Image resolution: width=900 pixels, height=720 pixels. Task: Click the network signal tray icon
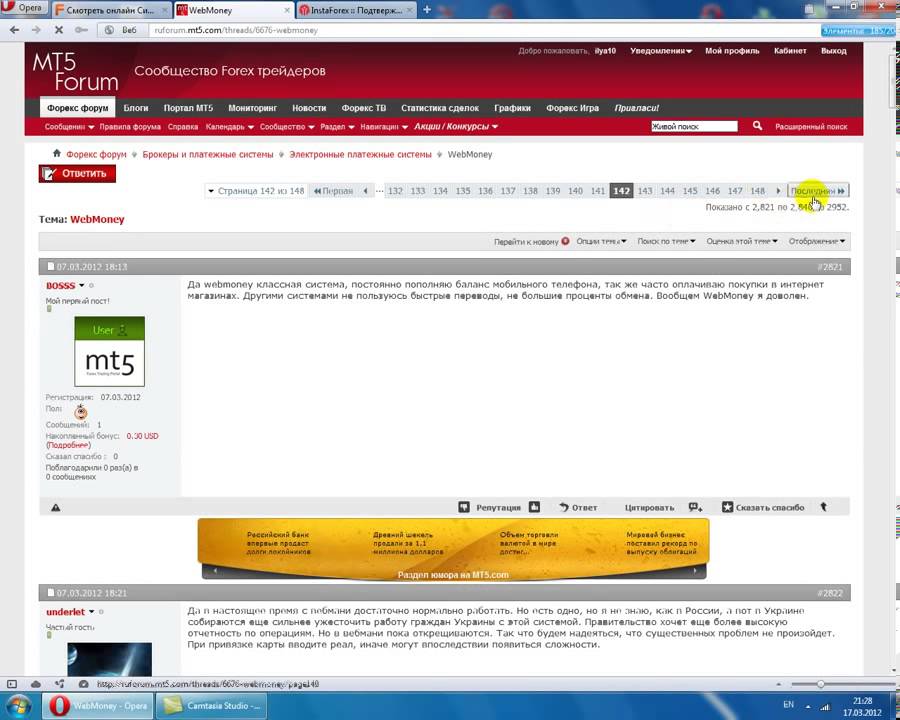click(x=825, y=707)
